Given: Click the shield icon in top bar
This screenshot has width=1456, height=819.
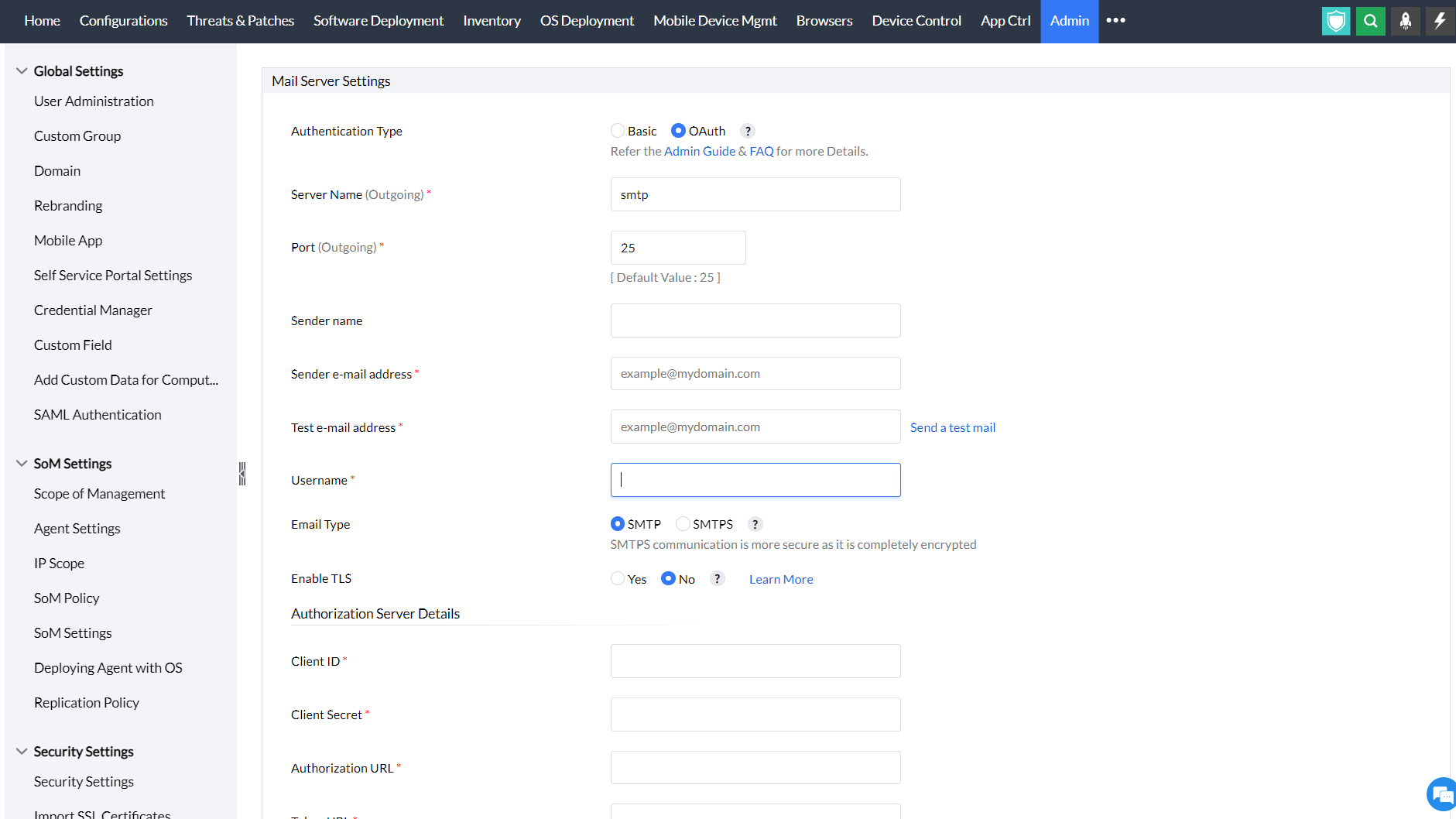Looking at the screenshot, I should click(x=1335, y=21).
